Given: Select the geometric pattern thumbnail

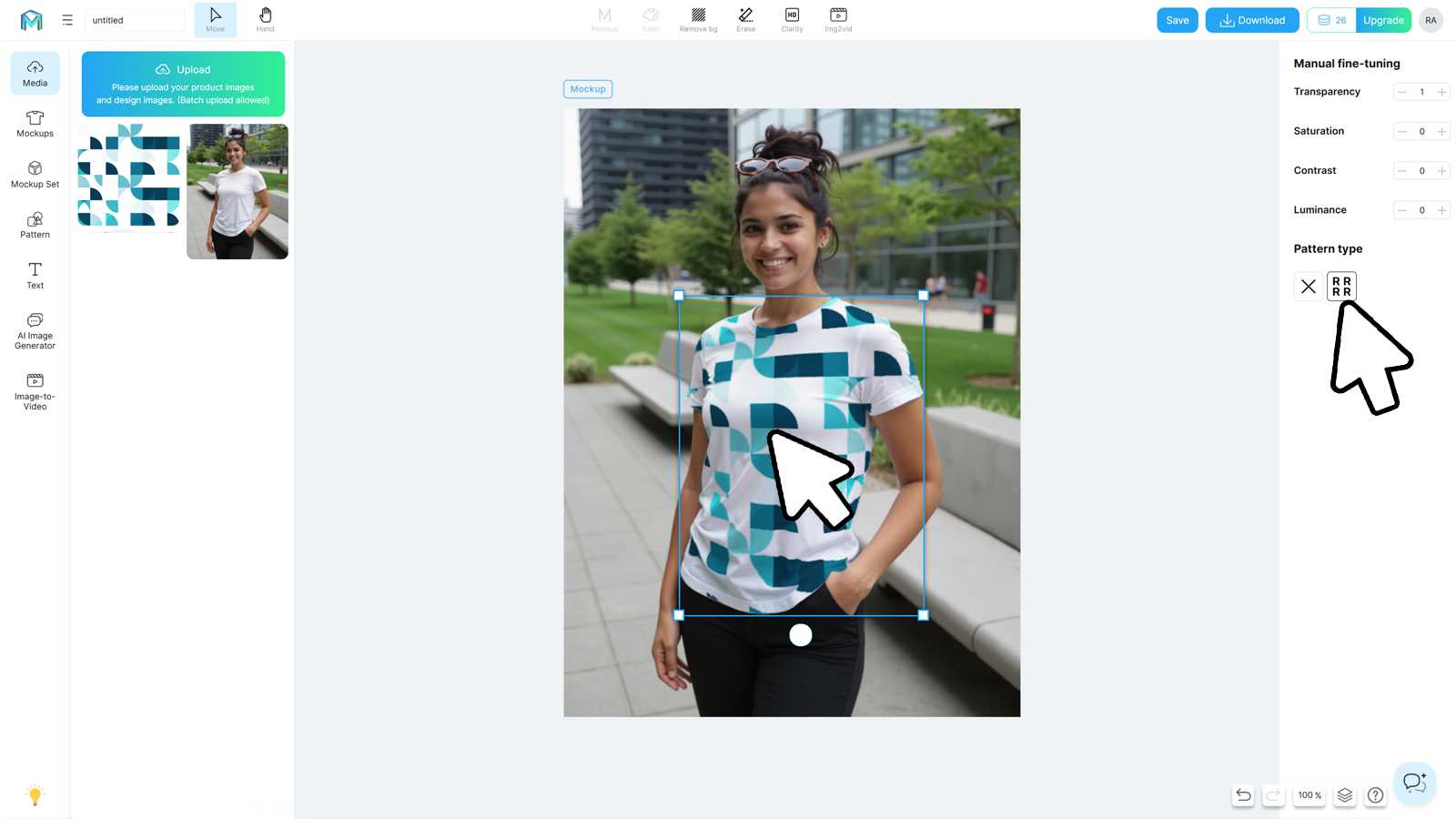Looking at the screenshot, I should click(129, 175).
